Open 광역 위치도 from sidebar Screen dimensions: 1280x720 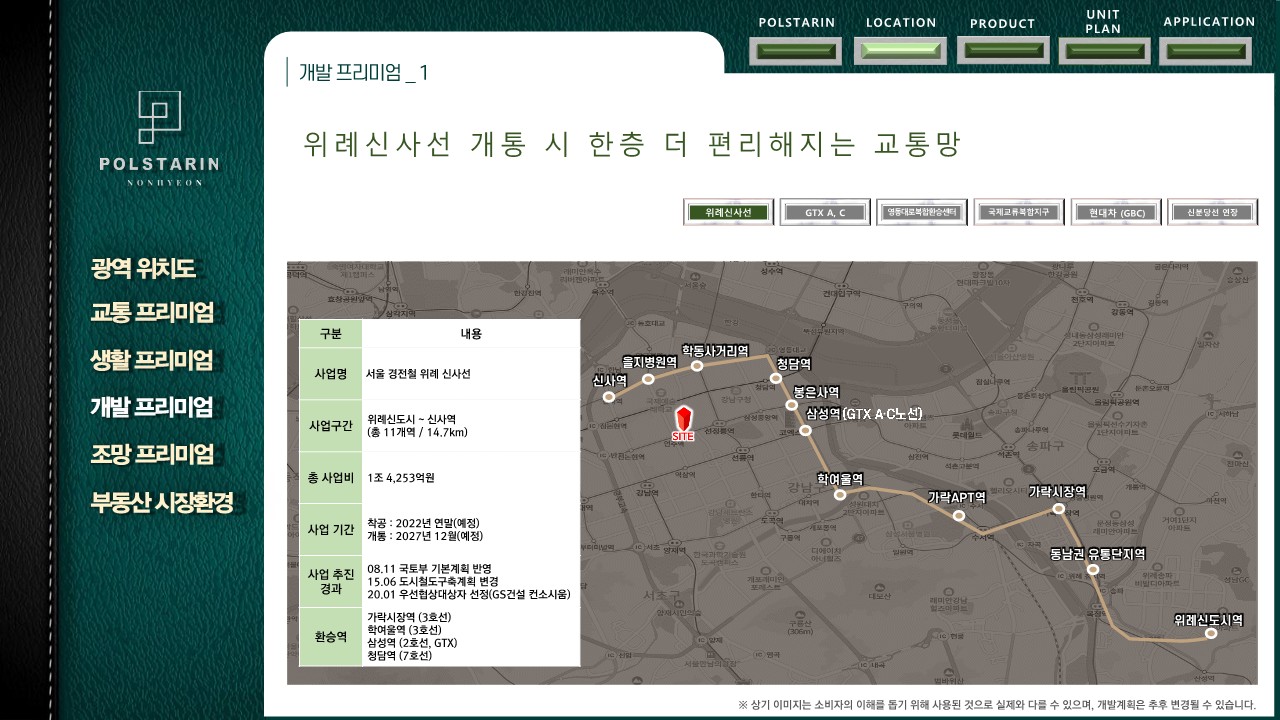[143, 268]
